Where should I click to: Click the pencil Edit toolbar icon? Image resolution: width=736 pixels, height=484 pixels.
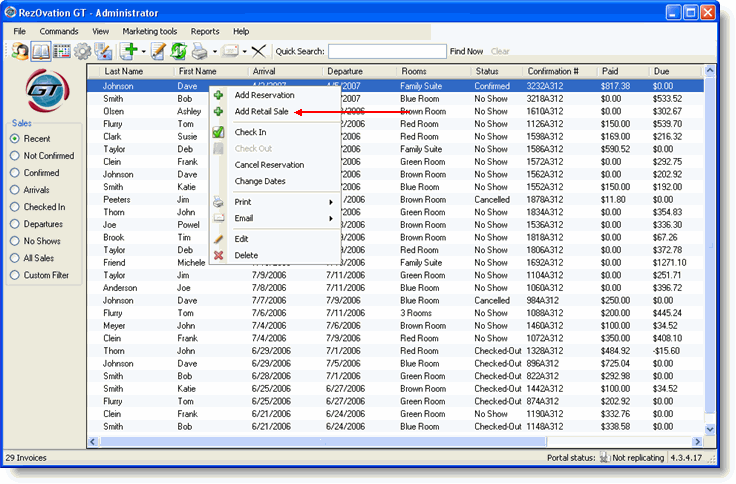coord(158,51)
